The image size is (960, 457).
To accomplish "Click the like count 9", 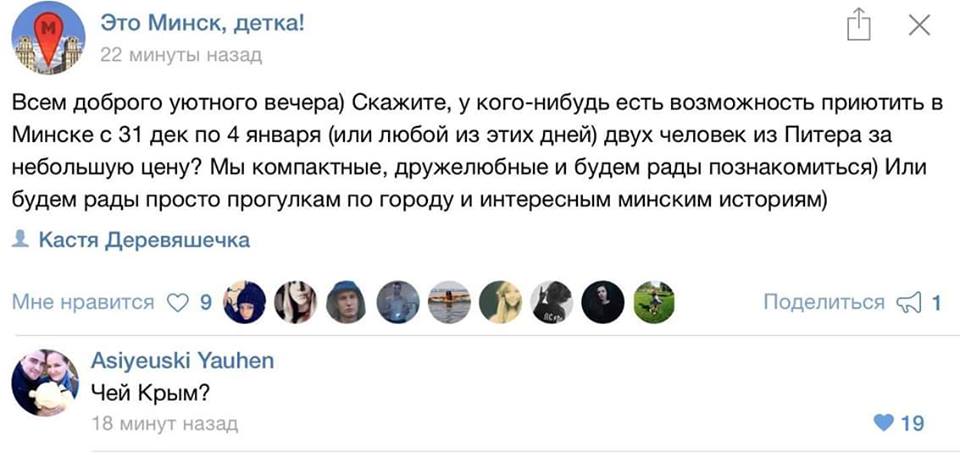I will (x=204, y=302).
